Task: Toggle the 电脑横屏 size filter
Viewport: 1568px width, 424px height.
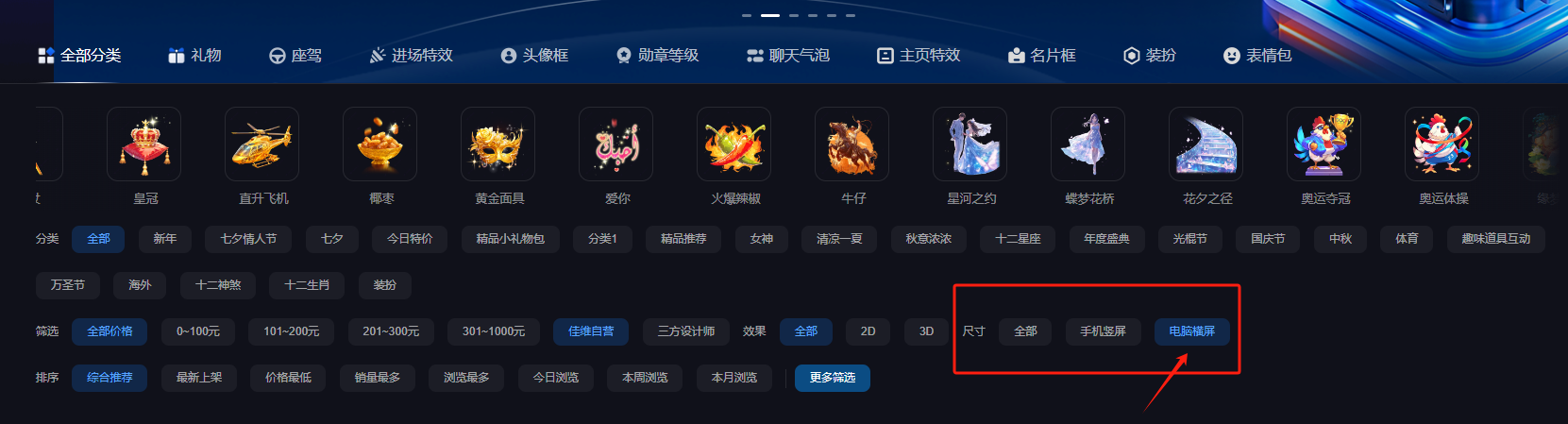Action: point(1191,331)
